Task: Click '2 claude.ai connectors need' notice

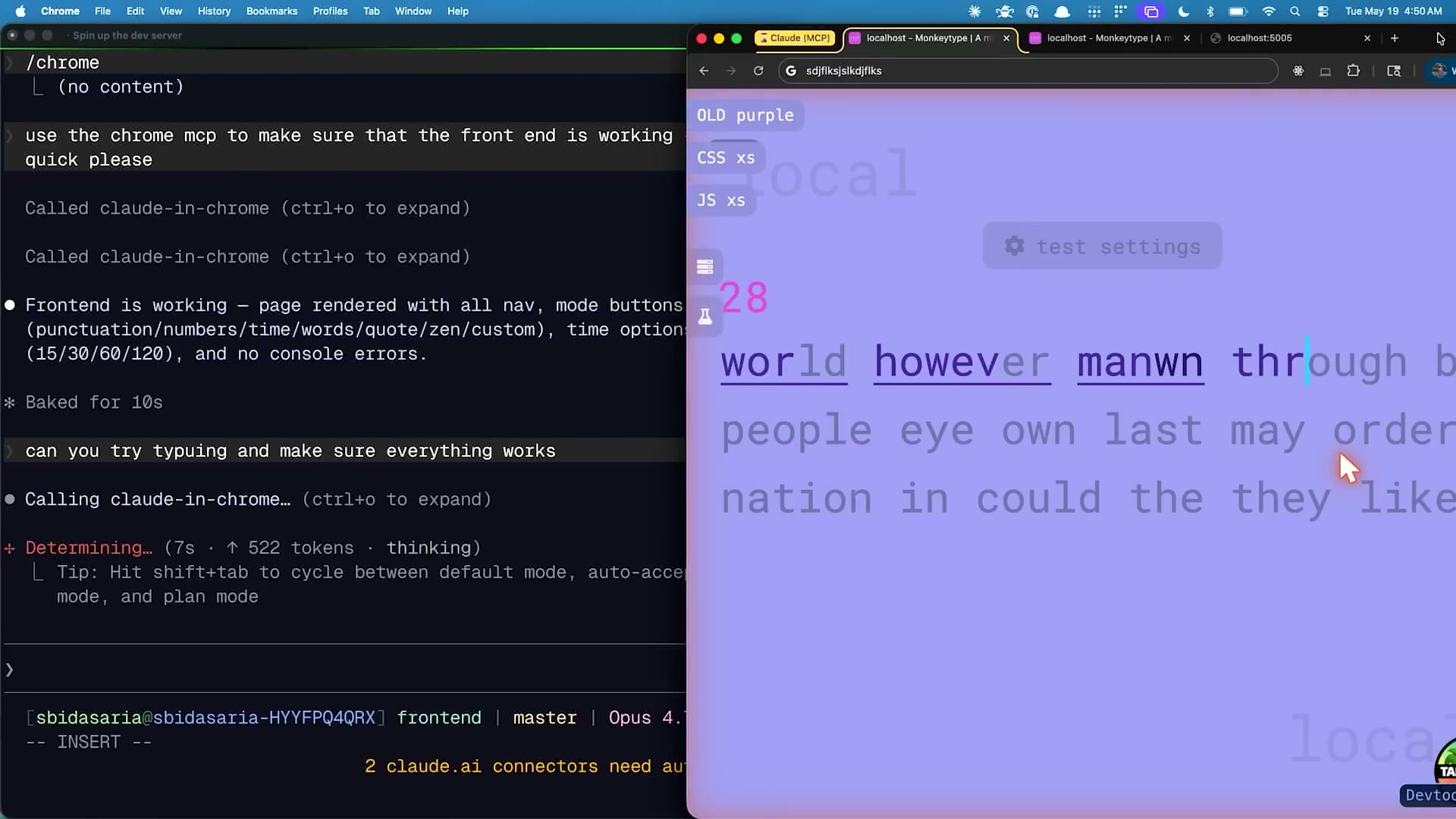Action: 524,766
